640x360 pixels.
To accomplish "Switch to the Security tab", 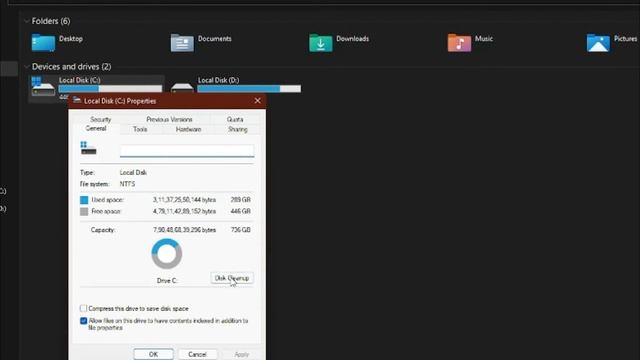I will [x=100, y=120].
